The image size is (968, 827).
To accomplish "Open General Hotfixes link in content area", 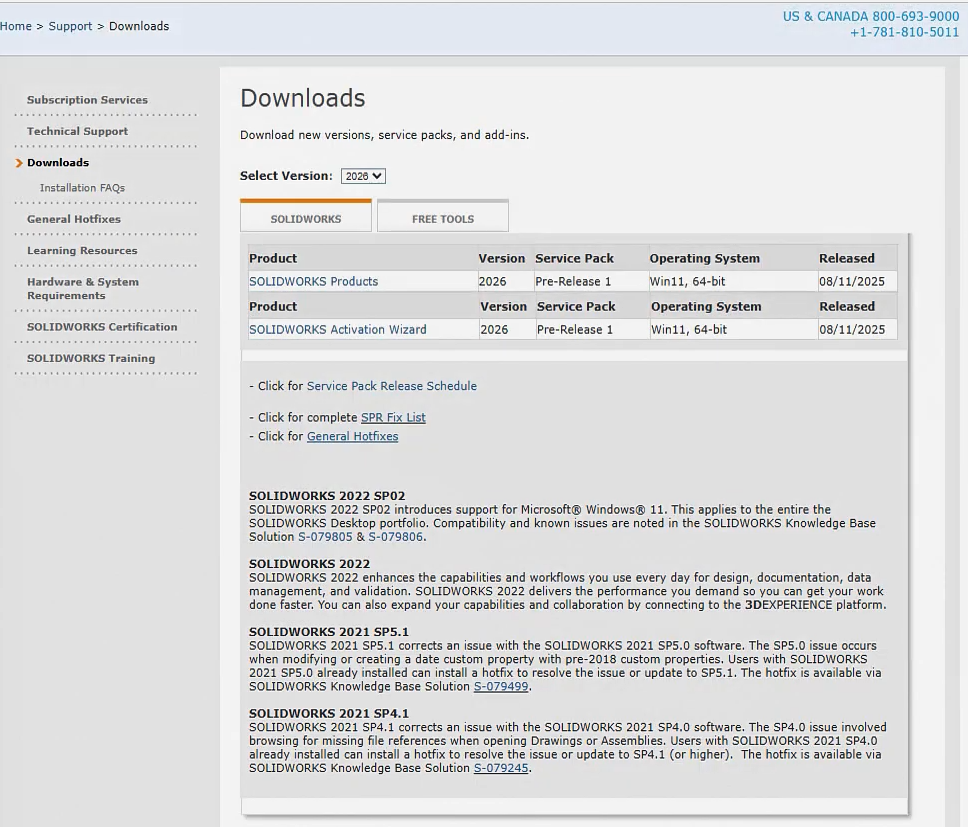I will [x=352, y=437].
